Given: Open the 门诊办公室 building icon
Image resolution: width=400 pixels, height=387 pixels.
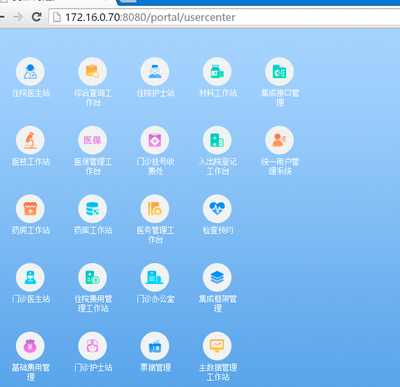Looking at the screenshot, I should (x=155, y=278).
